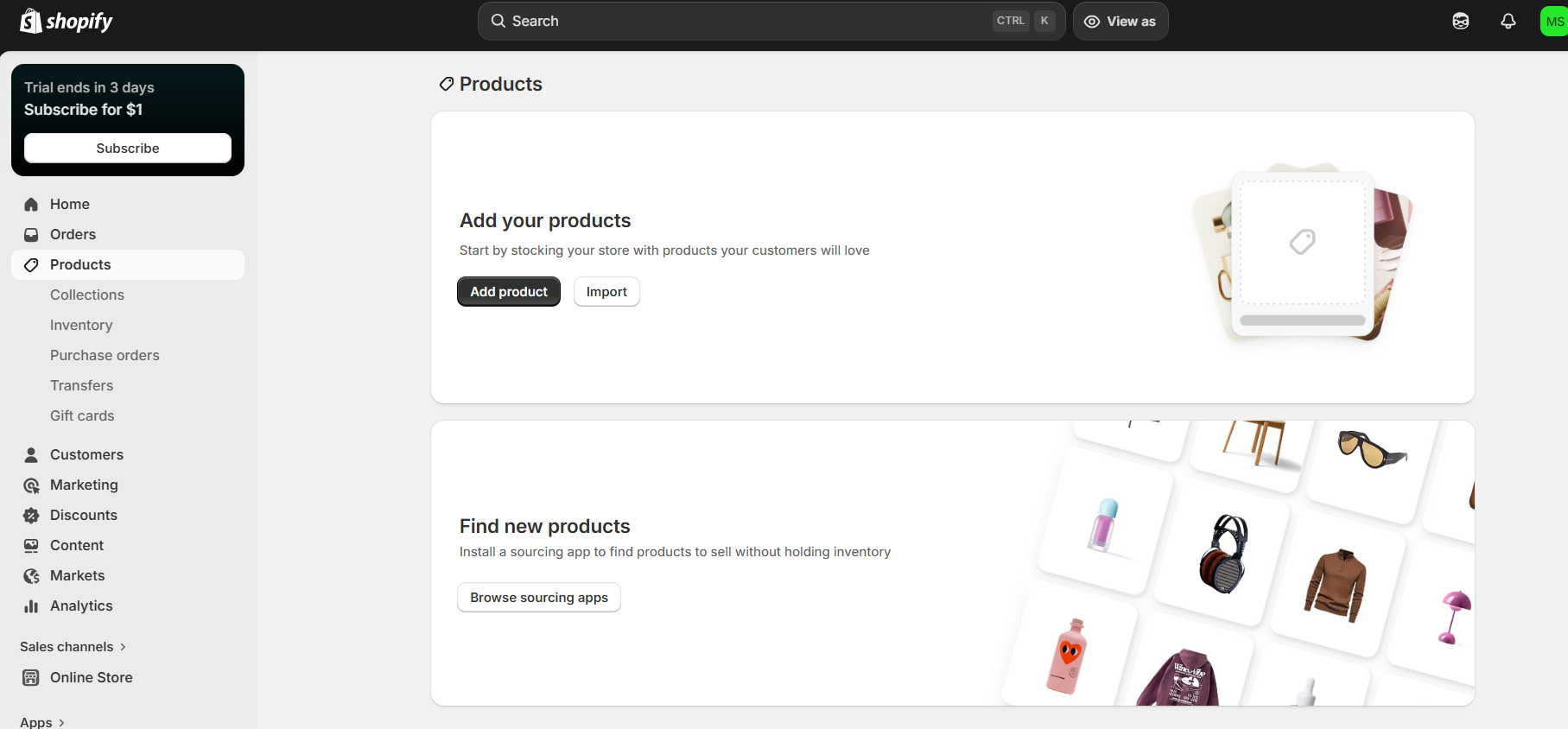The image size is (1568, 729).
Task: Click the Analytics bar chart icon
Action: (x=31, y=606)
